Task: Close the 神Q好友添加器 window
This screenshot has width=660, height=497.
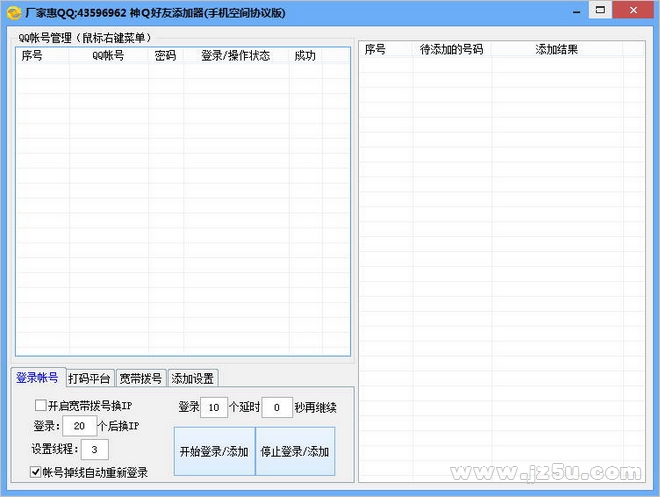Action: pyautogui.click(x=636, y=9)
